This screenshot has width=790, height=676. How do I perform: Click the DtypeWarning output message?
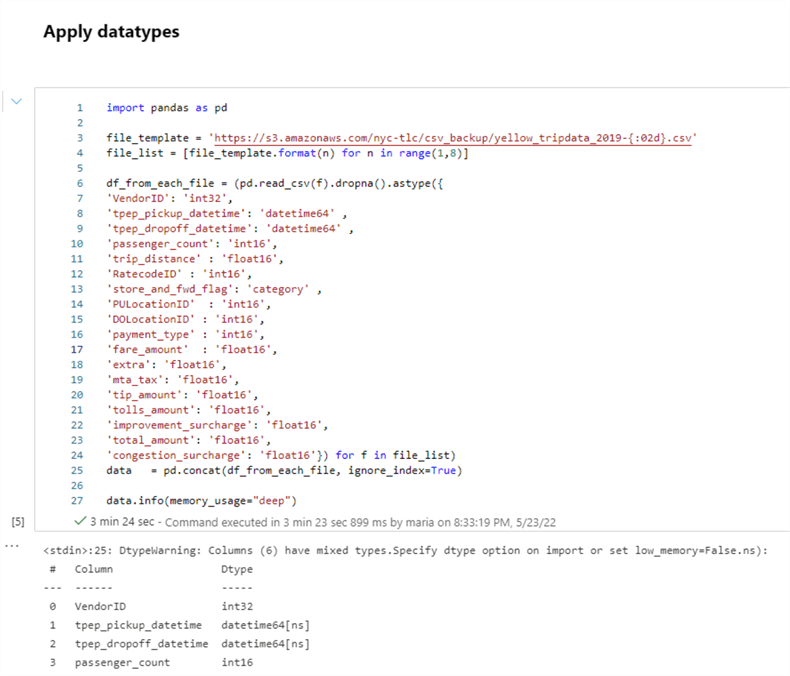coord(406,551)
